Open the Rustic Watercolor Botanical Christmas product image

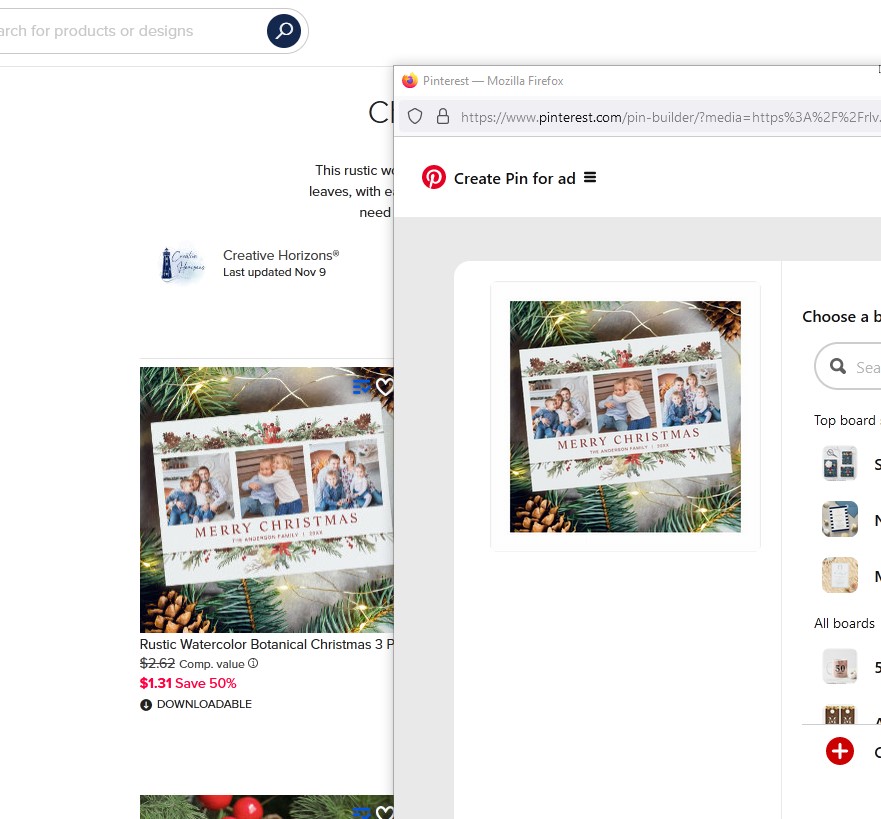point(267,500)
